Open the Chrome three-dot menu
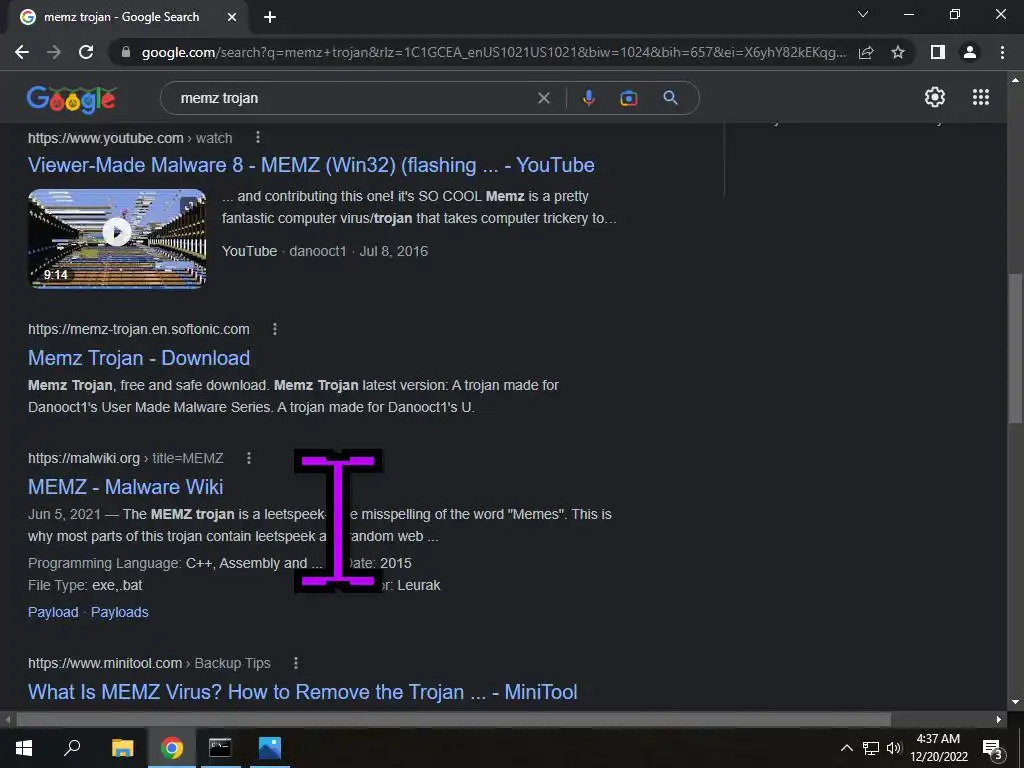 tap(1002, 52)
